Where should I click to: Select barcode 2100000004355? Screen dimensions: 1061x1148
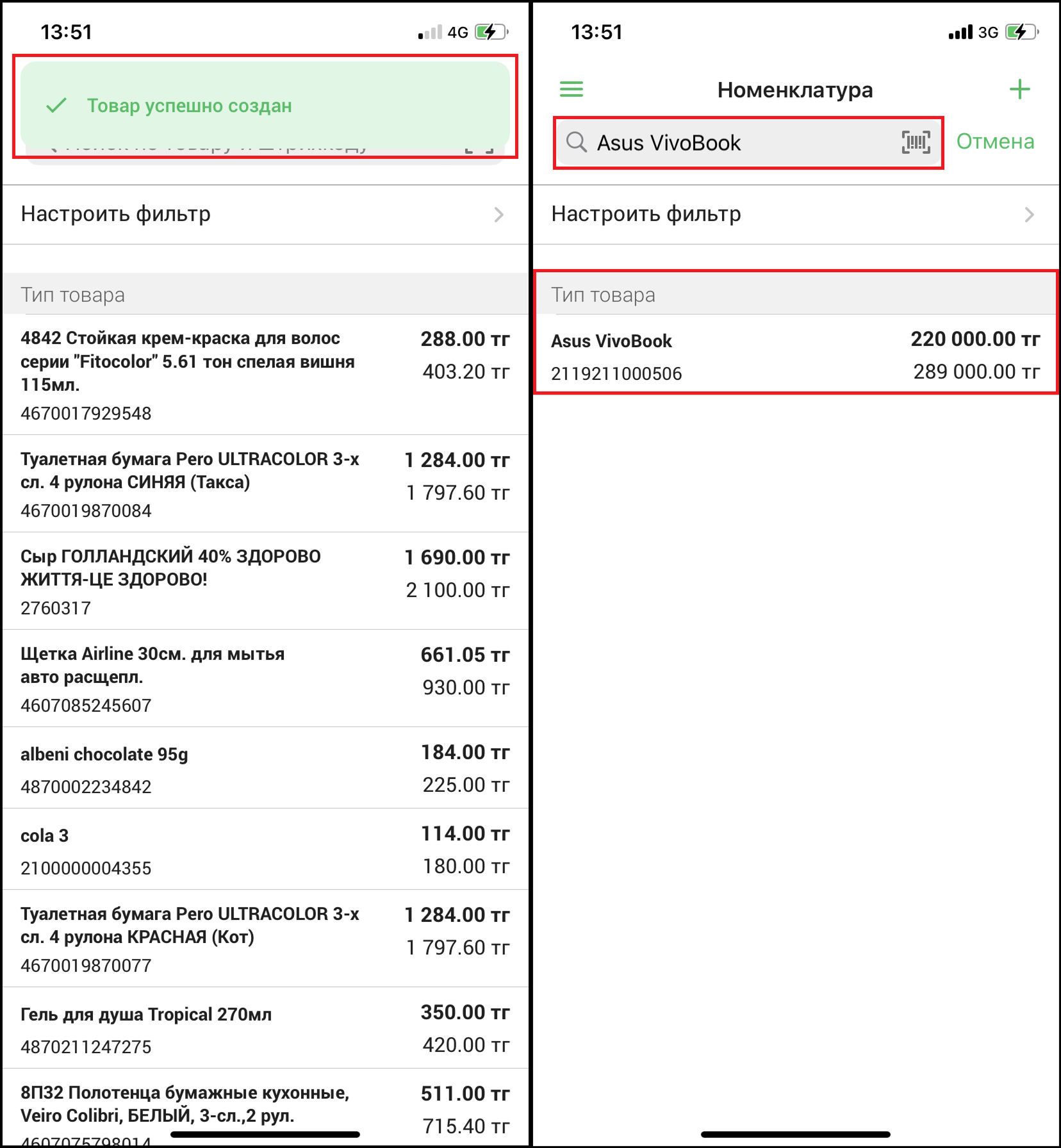click(86, 868)
